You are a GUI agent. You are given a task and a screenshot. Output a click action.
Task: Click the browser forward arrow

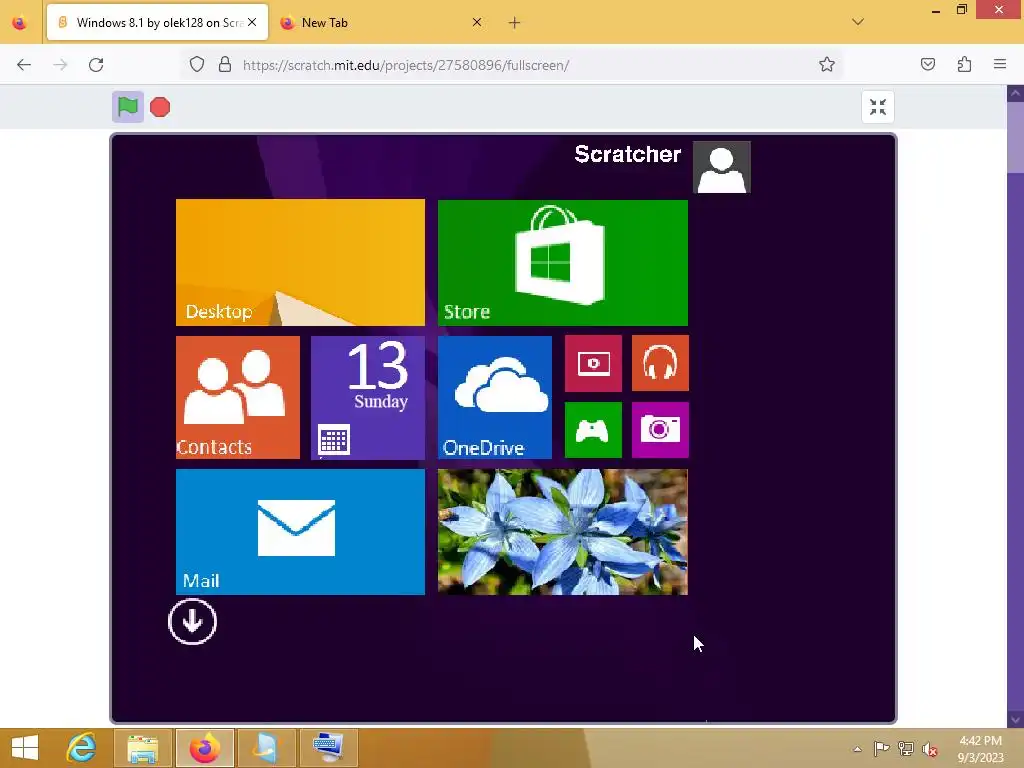(60, 65)
